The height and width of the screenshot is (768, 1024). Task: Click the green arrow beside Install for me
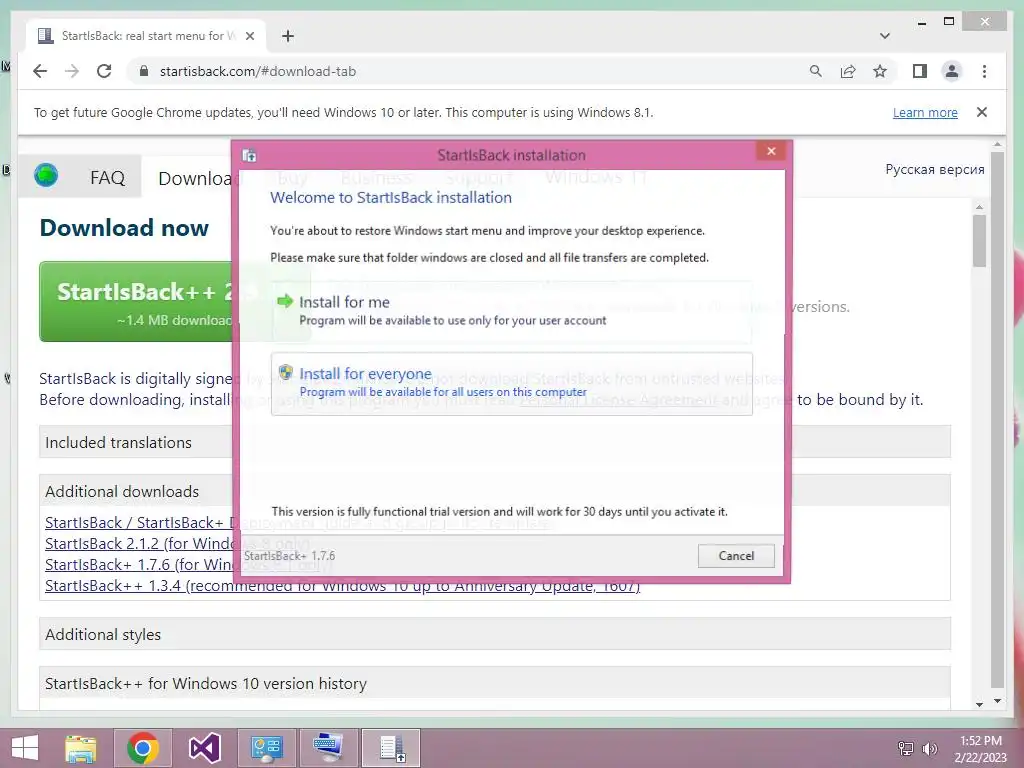(x=285, y=301)
